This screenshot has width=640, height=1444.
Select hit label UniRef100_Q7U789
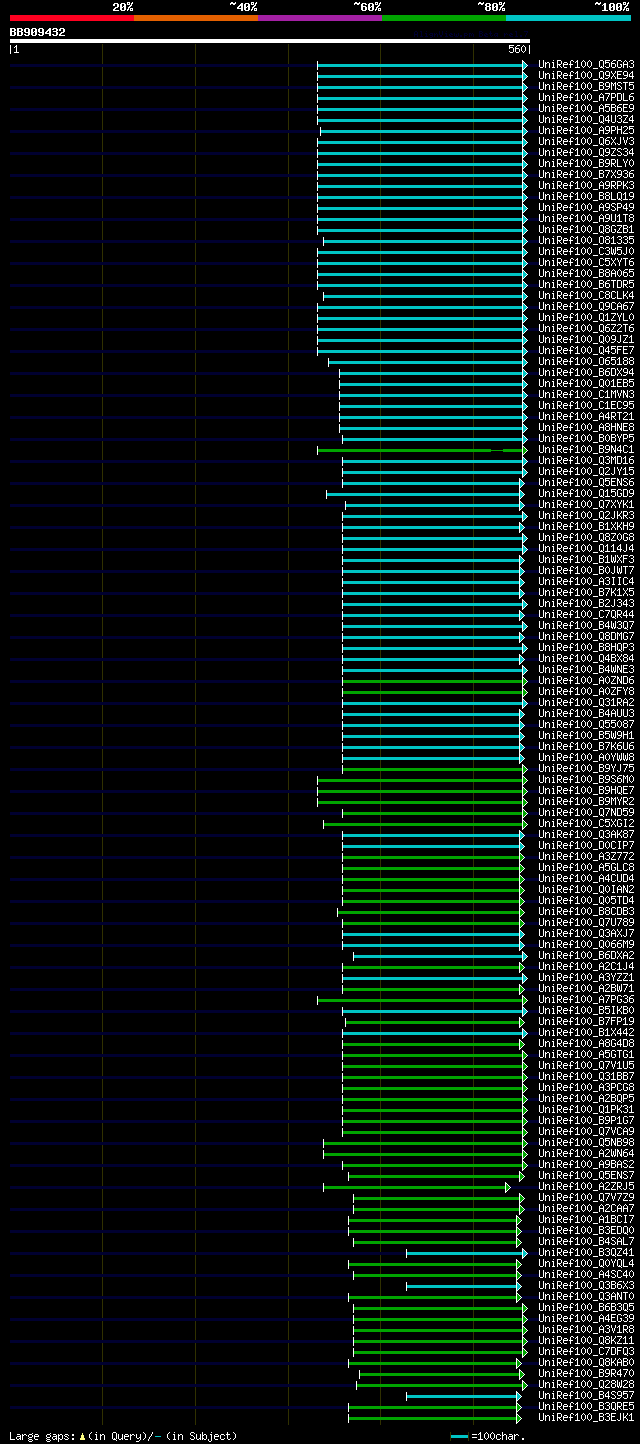586,923
